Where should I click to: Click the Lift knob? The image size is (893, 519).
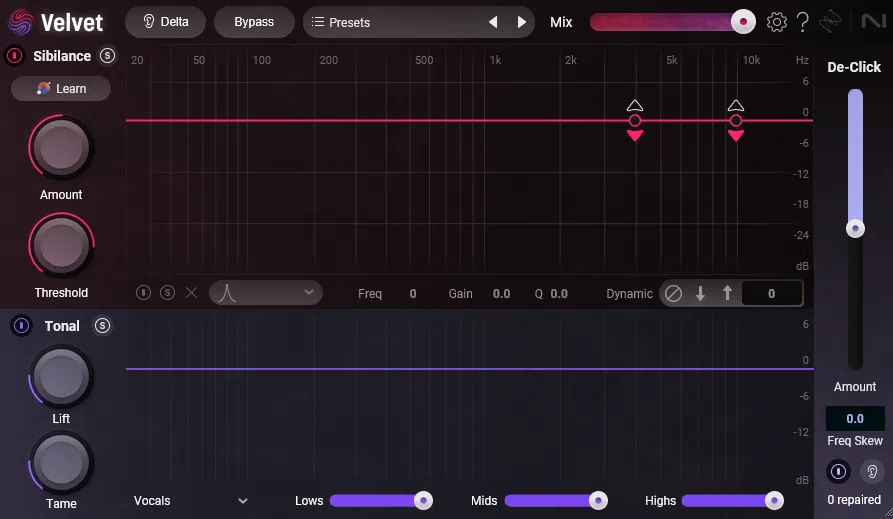(x=60, y=377)
